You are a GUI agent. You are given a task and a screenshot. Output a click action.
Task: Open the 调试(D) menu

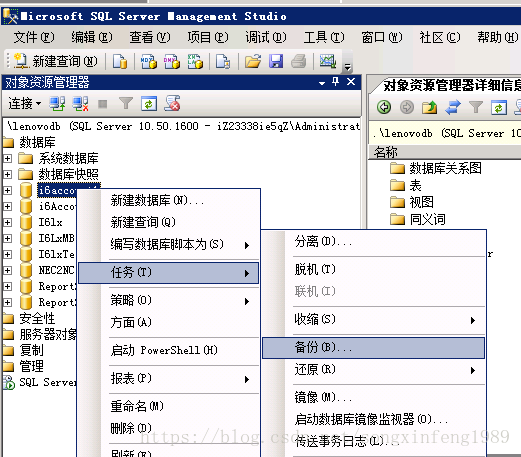266,37
